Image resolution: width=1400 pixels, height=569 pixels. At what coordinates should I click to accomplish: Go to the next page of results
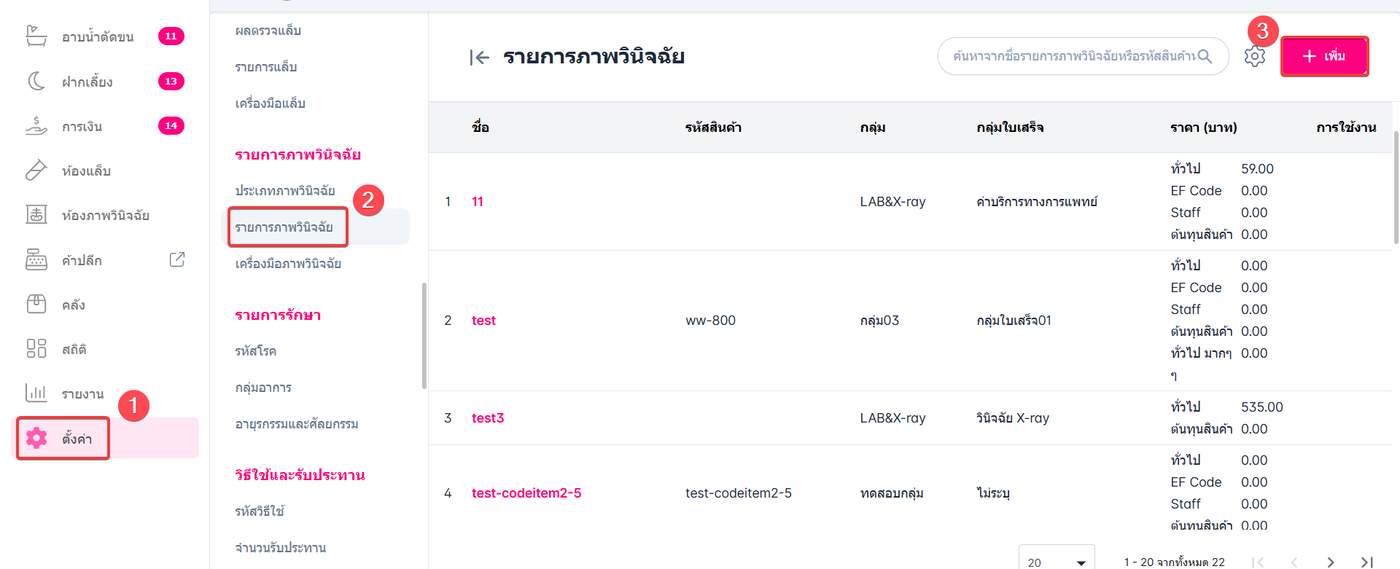[x=1330, y=562]
